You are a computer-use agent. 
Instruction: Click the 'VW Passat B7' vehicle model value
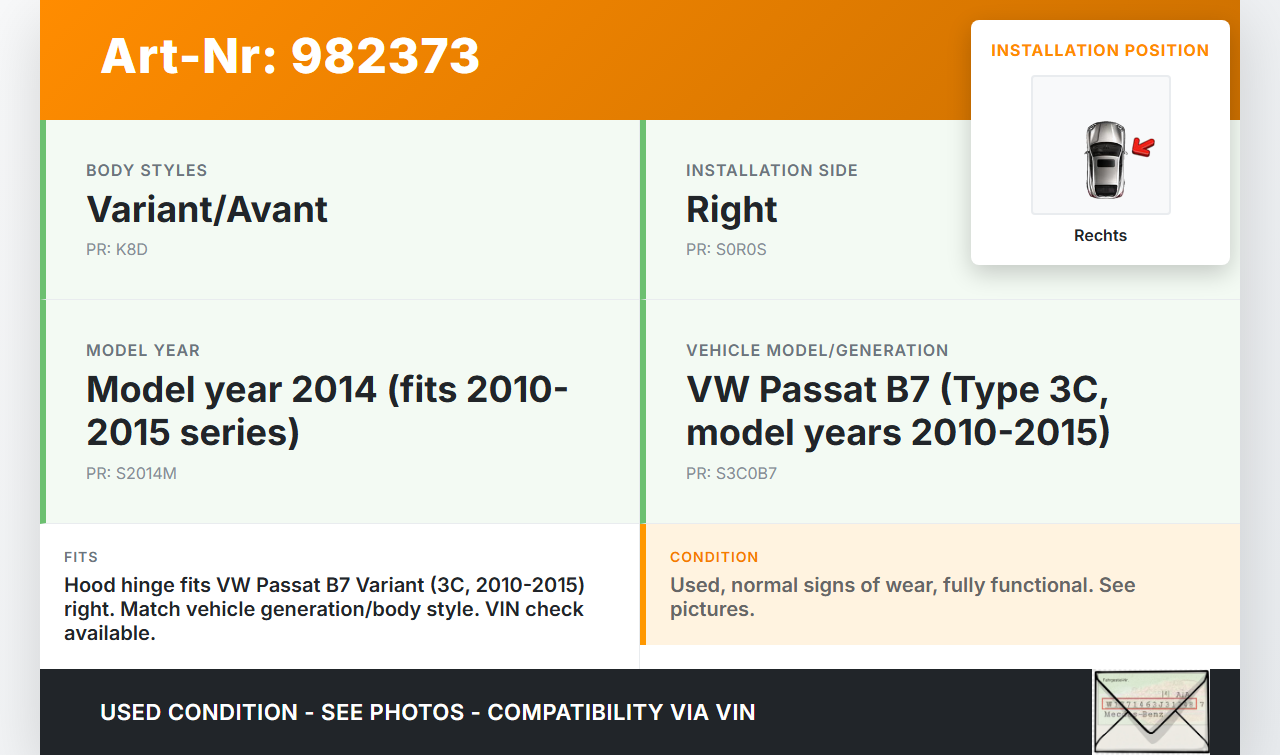pos(898,410)
